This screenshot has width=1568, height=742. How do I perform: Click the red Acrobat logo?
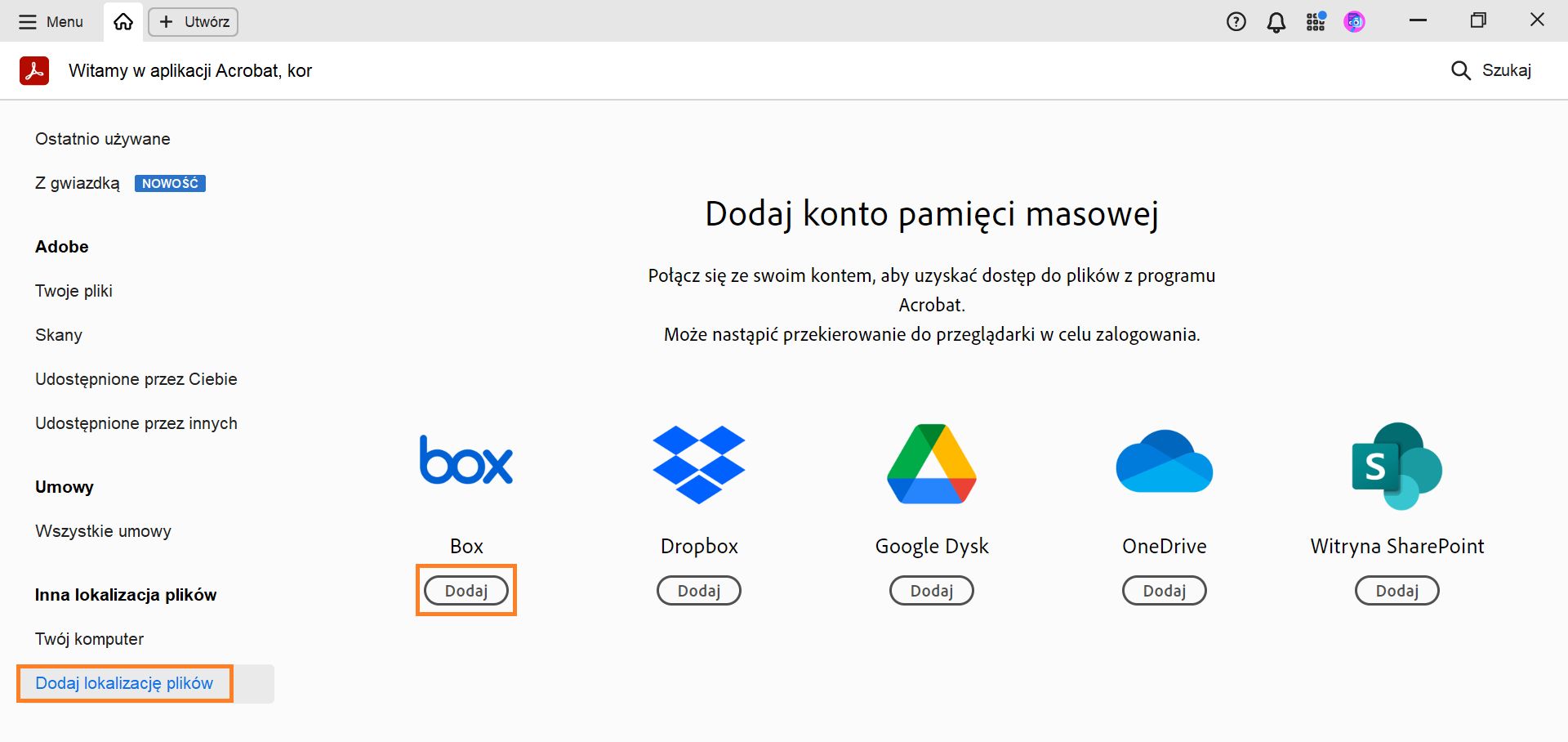tap(34, 70)
